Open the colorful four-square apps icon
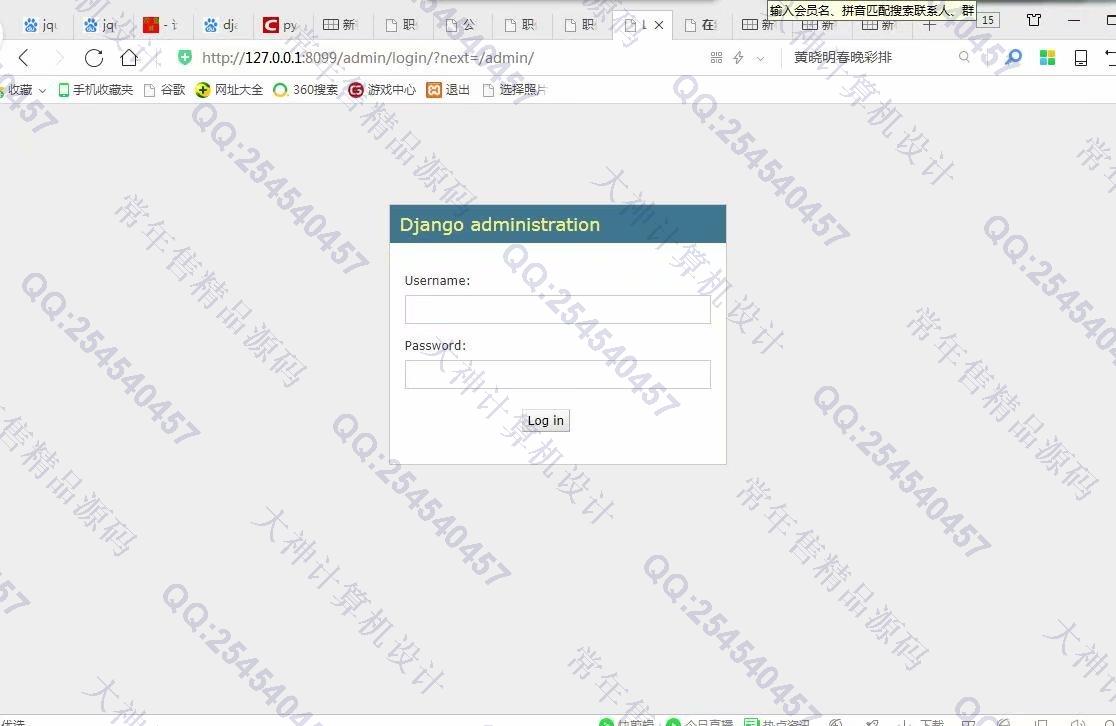 (x=1047, y=58)
